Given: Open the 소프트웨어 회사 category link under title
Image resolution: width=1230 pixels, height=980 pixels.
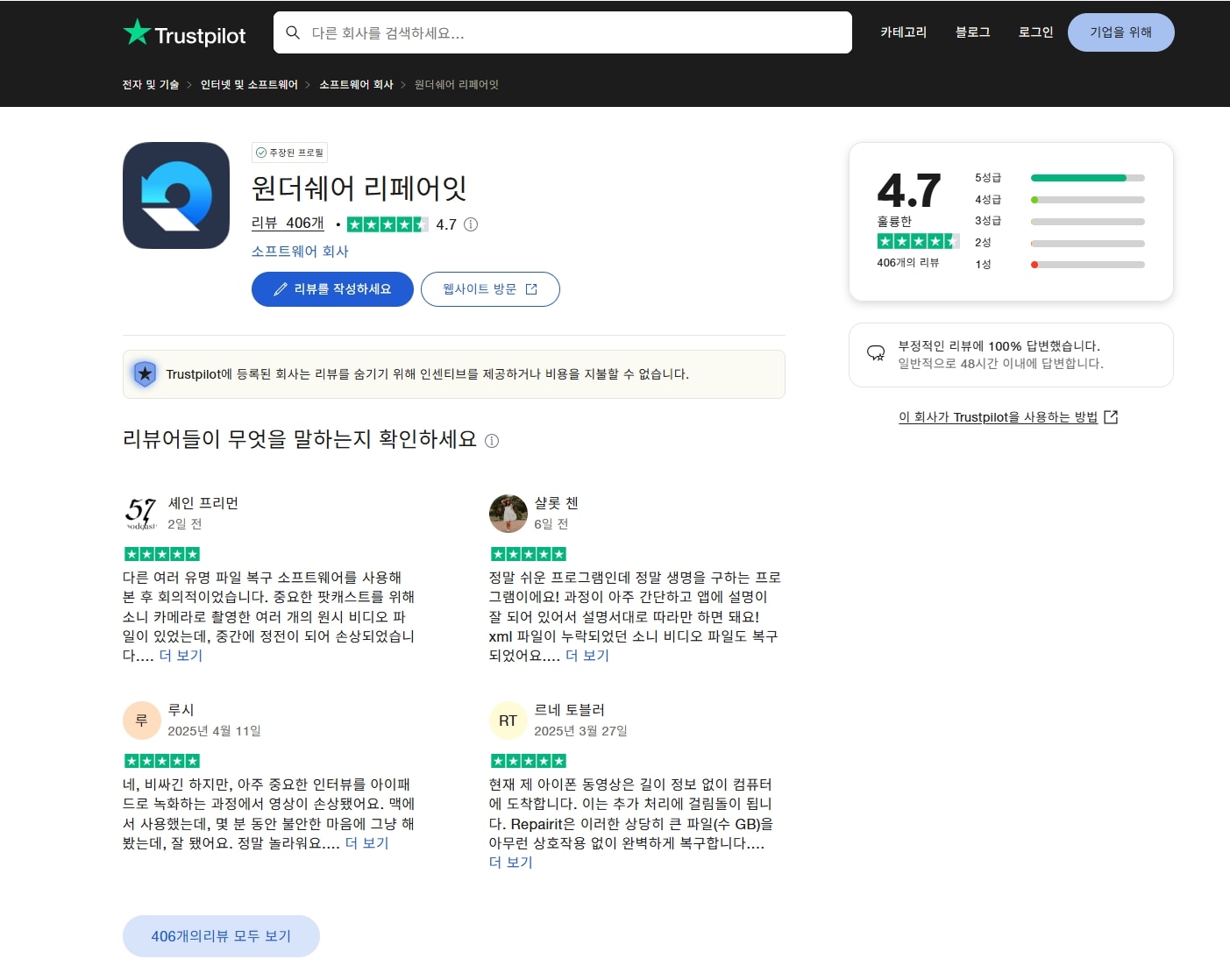Looking at the screenshot, I should [x=300, y=252].
